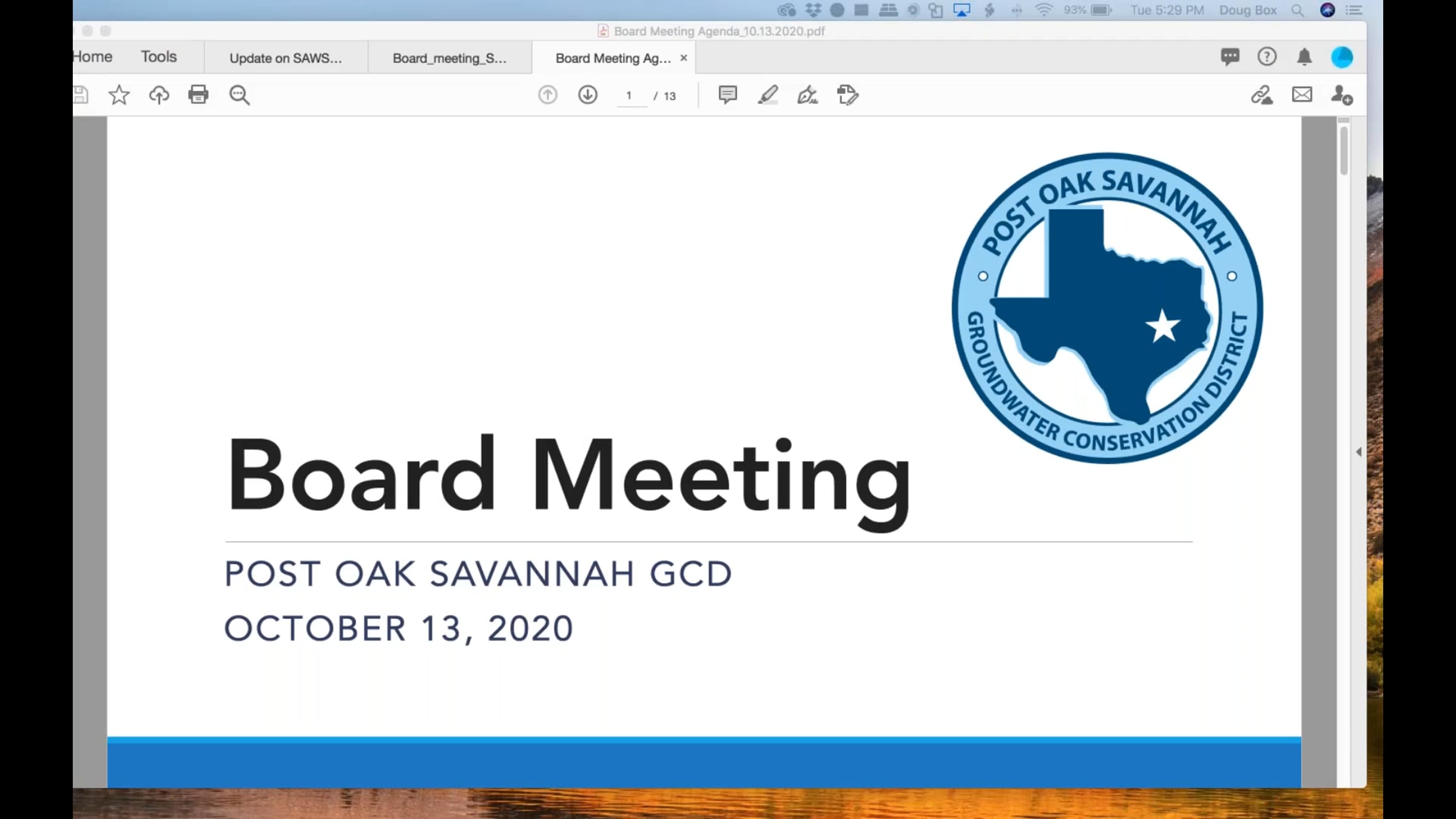This screenshot has width=1456, height=819.
Task: Open the Creative Cloud menu bar icon
Action: pos(786,10)
